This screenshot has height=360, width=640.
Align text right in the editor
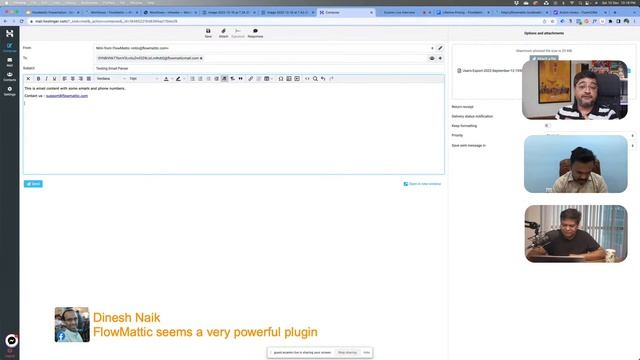[x=80, y=79]
